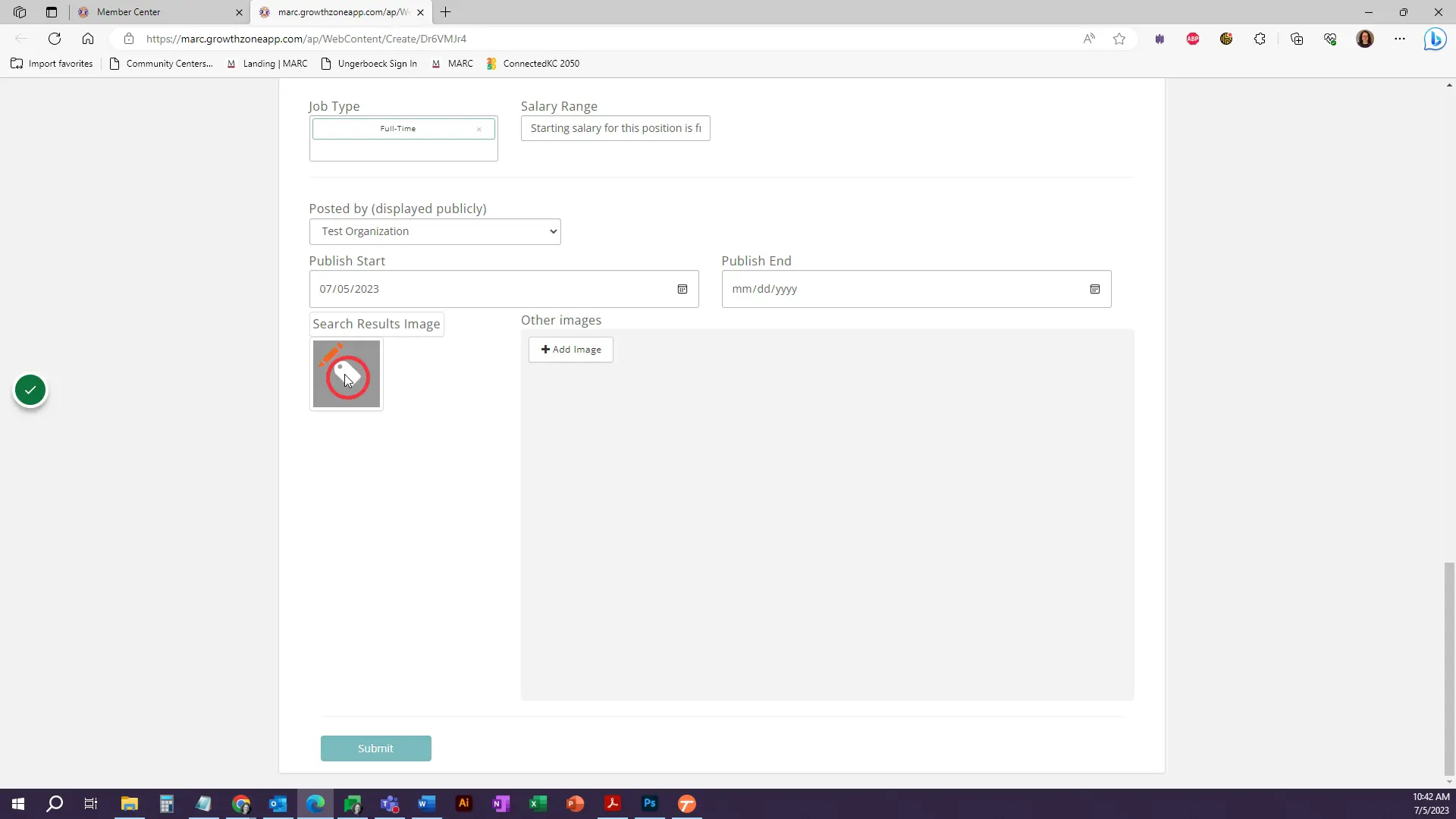Open a new browser tab

[446, 12]
